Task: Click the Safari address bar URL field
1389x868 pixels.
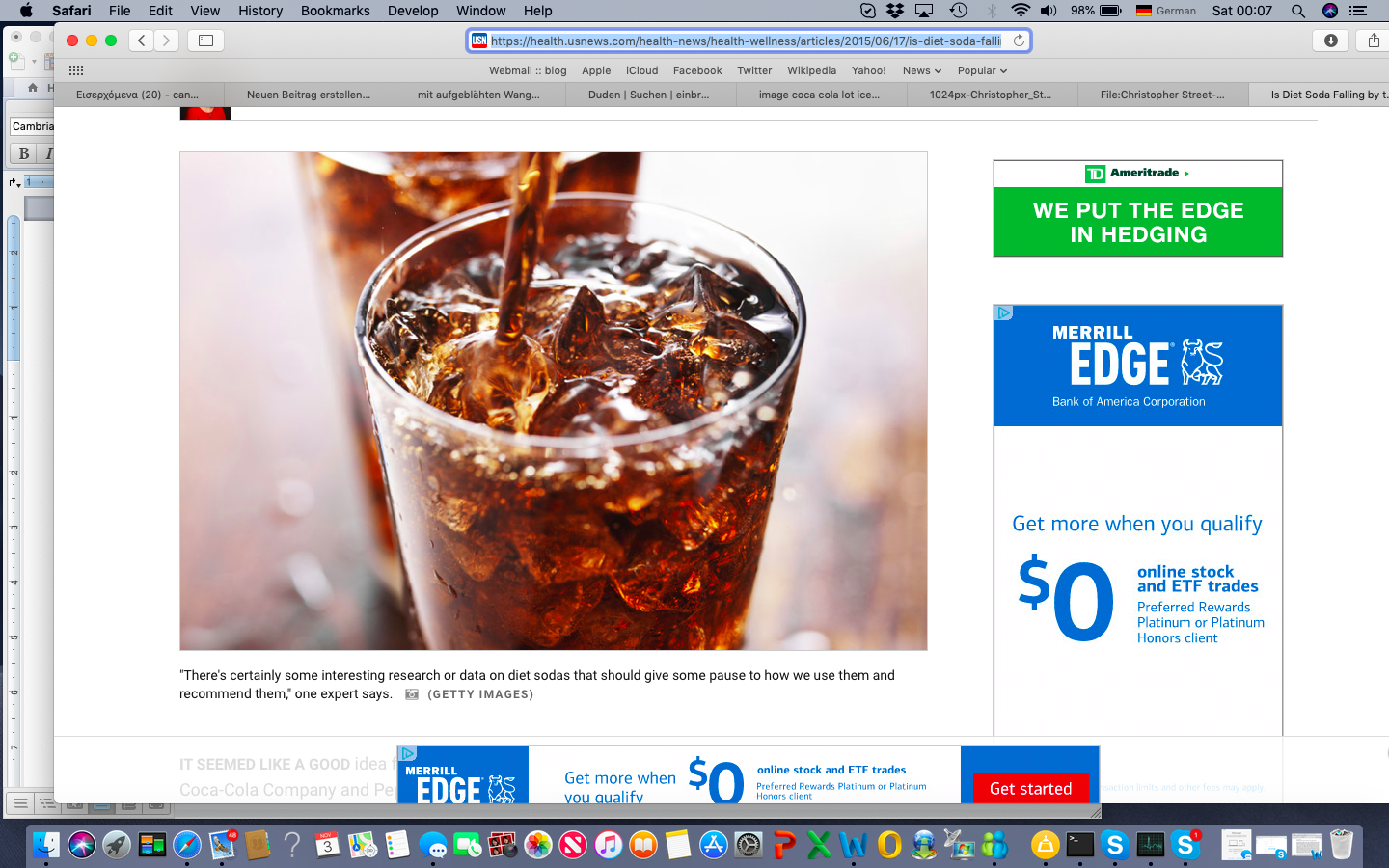Action: 749,41
